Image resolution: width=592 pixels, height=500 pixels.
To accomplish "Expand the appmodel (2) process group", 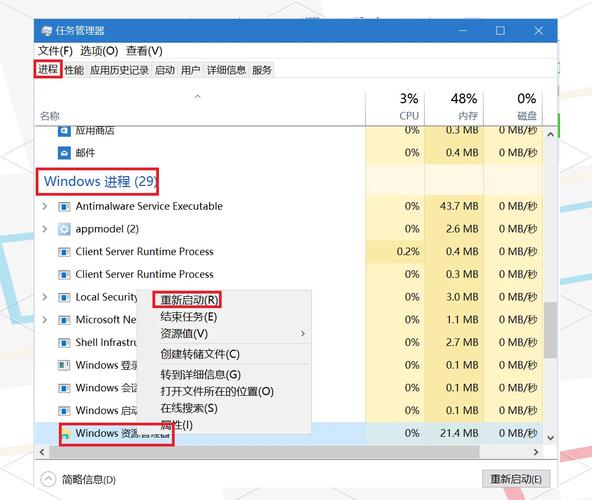I will pyautogui.click(x=45, y=229).
